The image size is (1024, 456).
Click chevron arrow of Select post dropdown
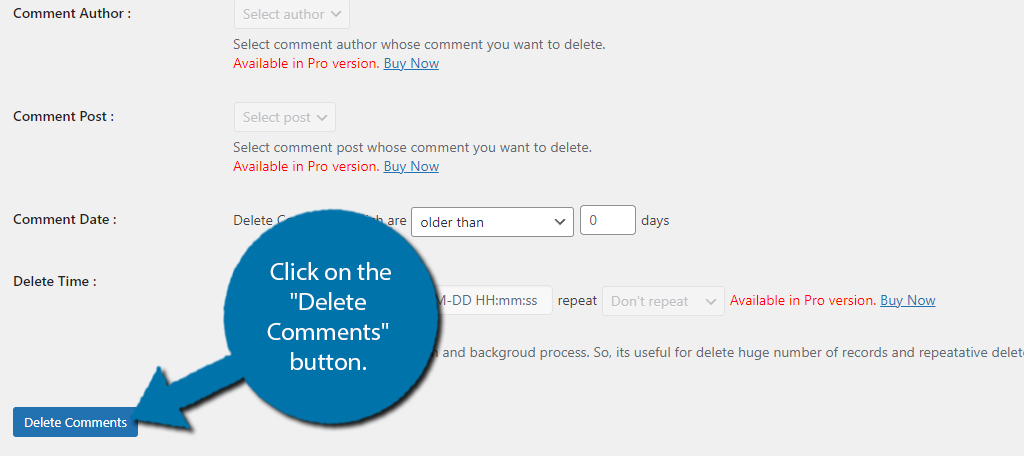(x=321, y=118)
